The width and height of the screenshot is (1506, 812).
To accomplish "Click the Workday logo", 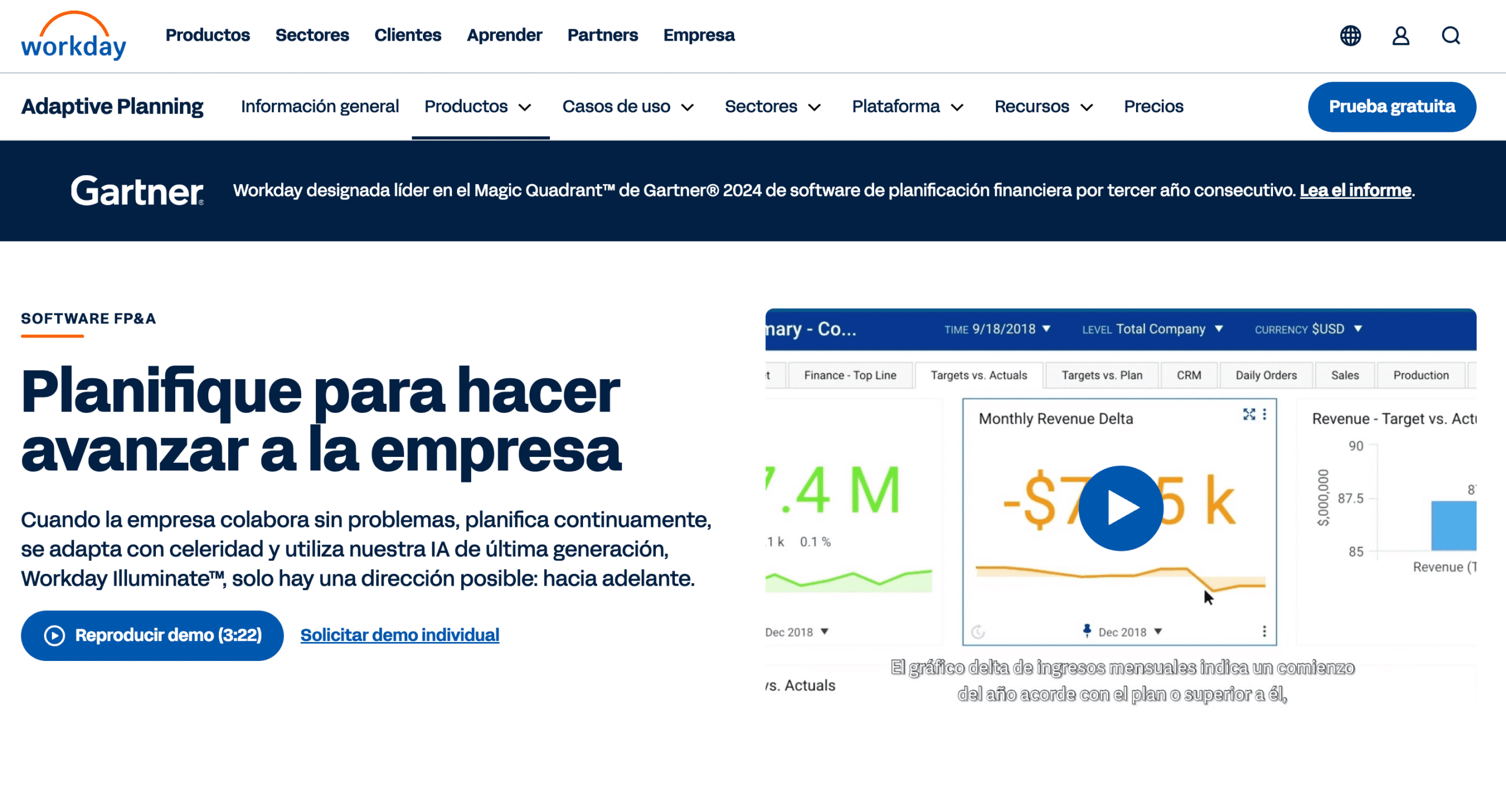I will point(74,36).
